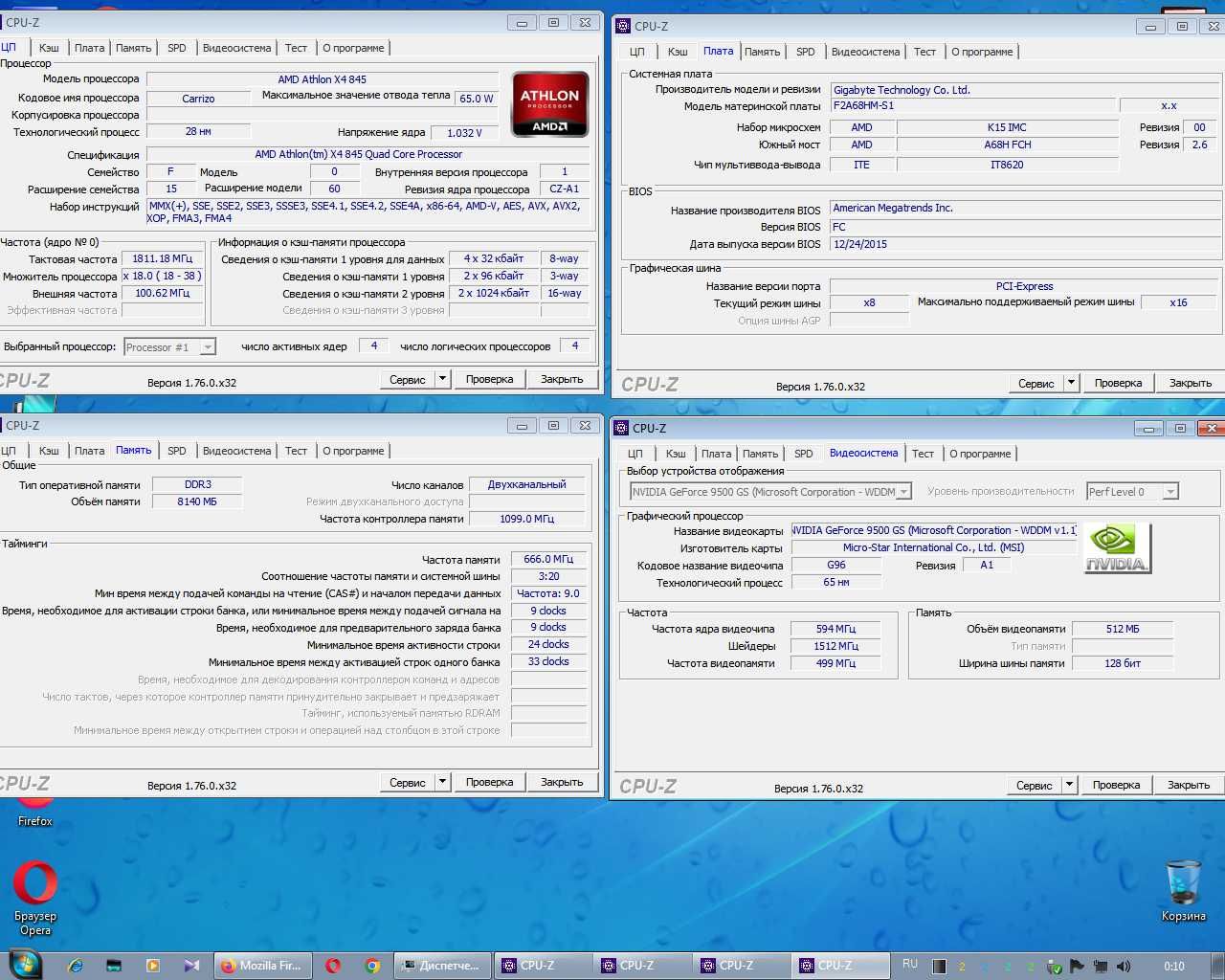Click the Двухканальный channels field
The height and width of the screenshot is (980, 1225).
pos(527,484)
